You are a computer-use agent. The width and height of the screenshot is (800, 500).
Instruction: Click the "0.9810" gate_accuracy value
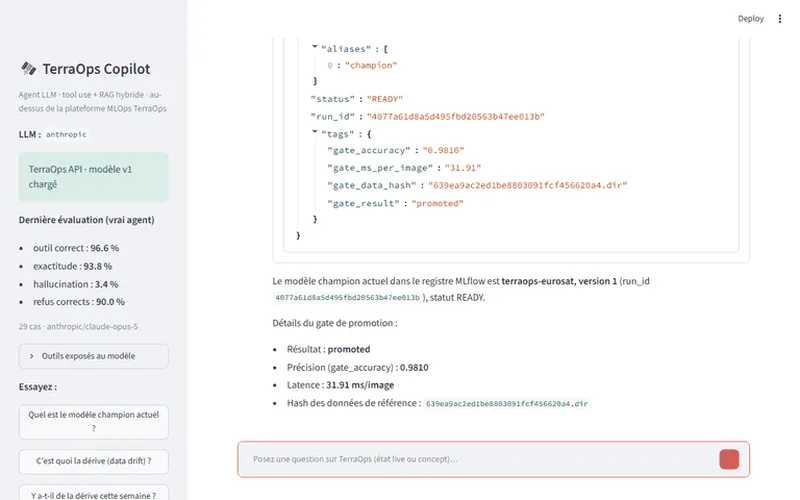click(x=443, y=151)
